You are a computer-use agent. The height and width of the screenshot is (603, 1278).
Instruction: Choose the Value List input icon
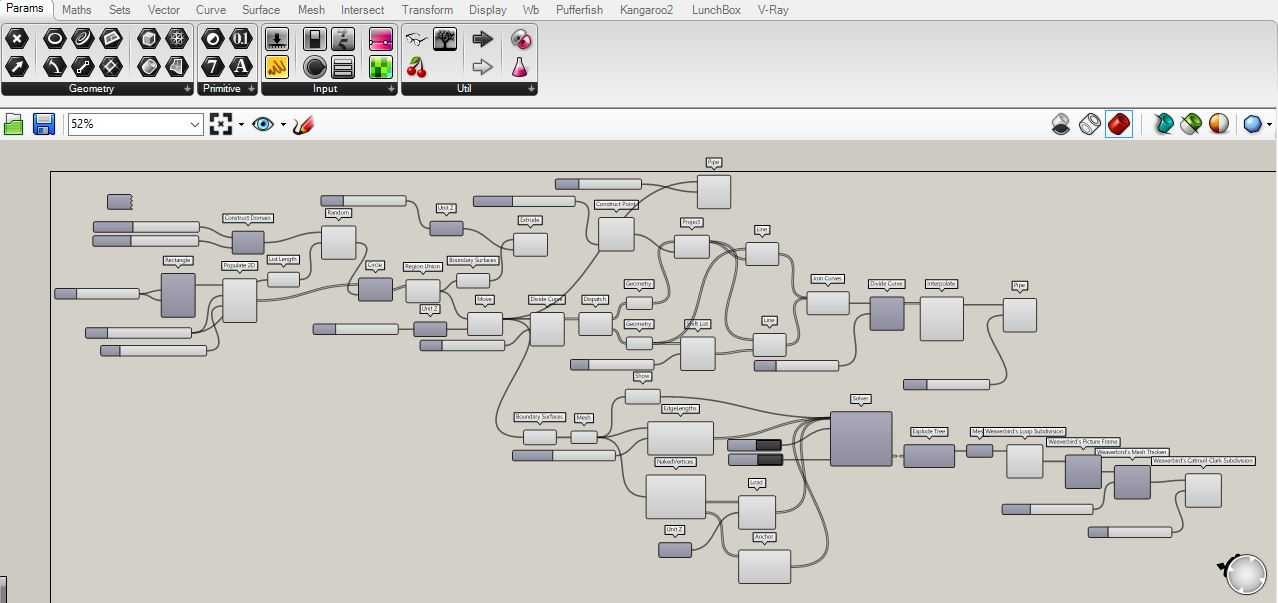(343, 67)
